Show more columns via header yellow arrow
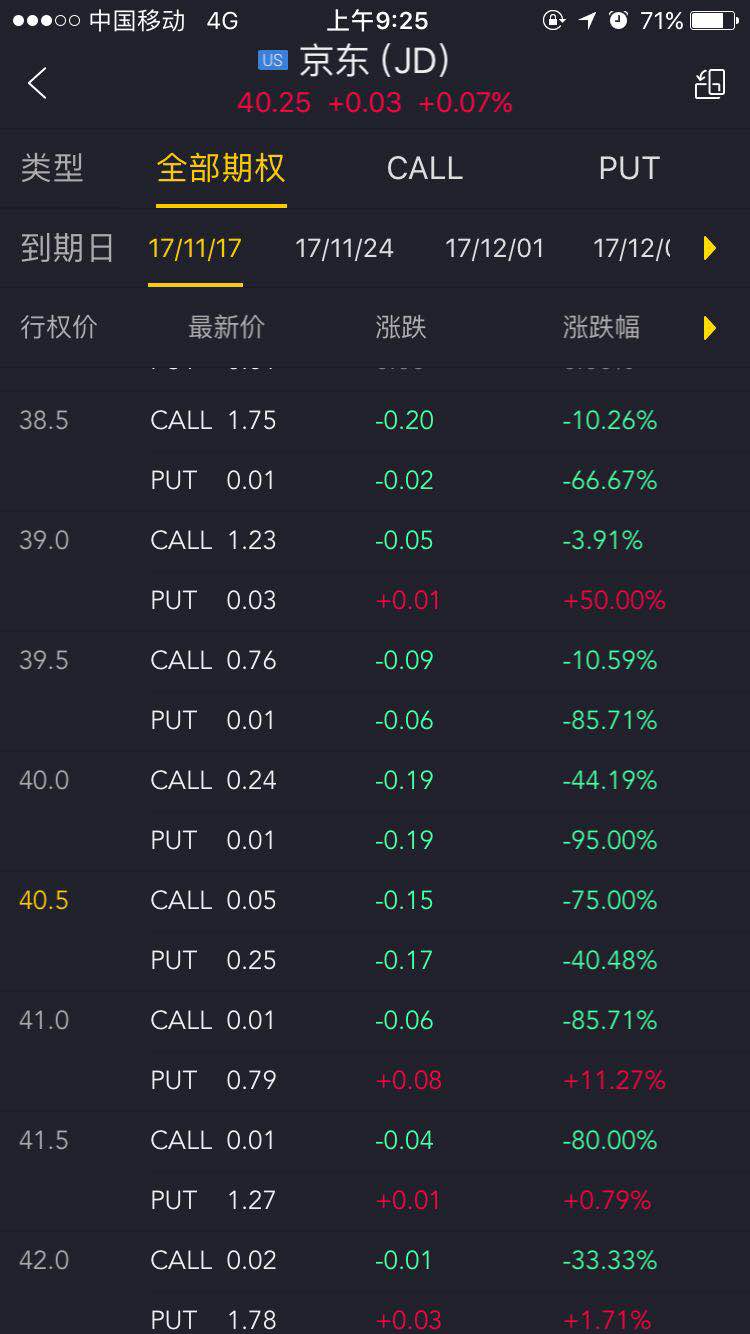 tap(710, 327)
